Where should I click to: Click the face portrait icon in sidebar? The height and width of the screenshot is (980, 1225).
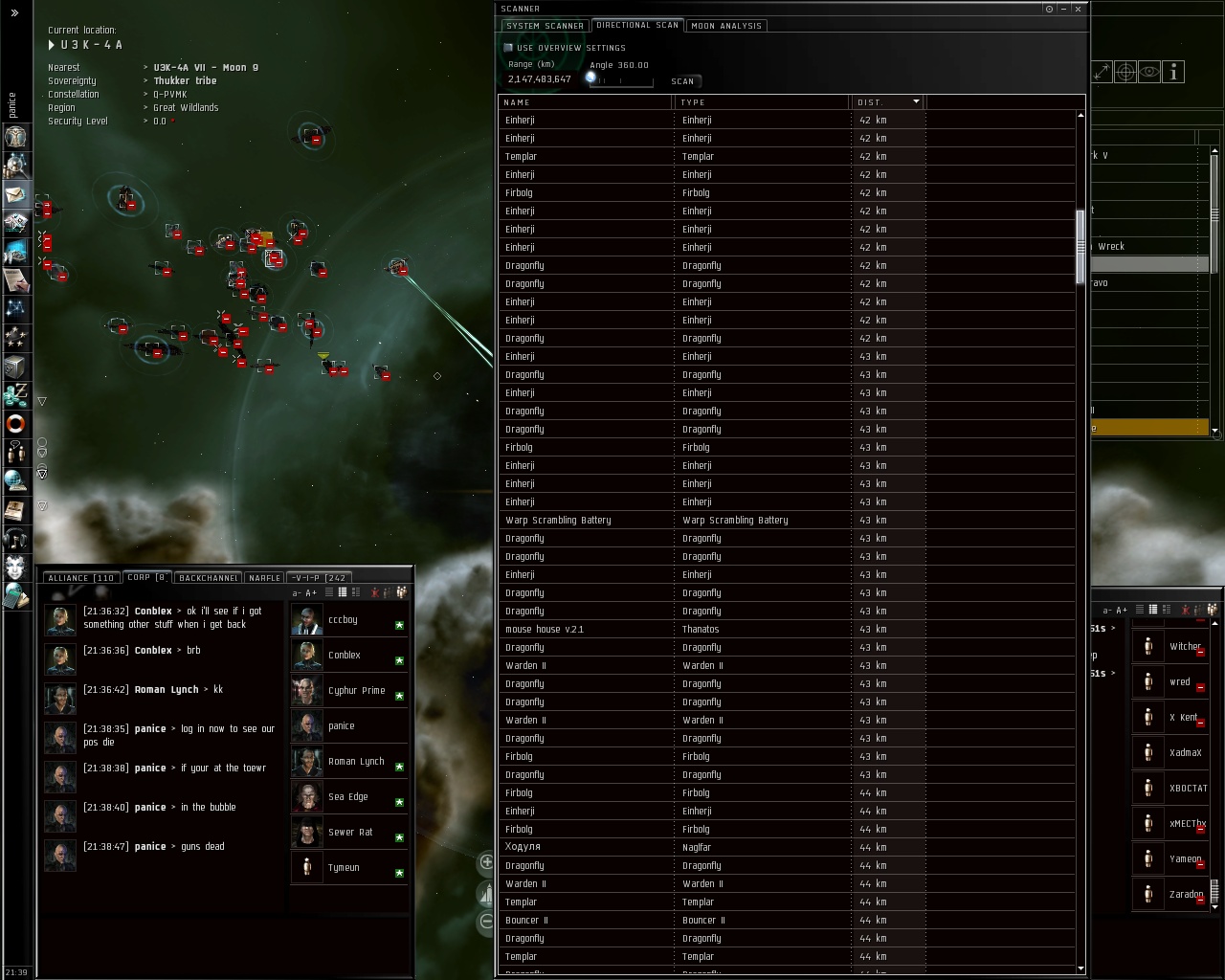point(15,568)
